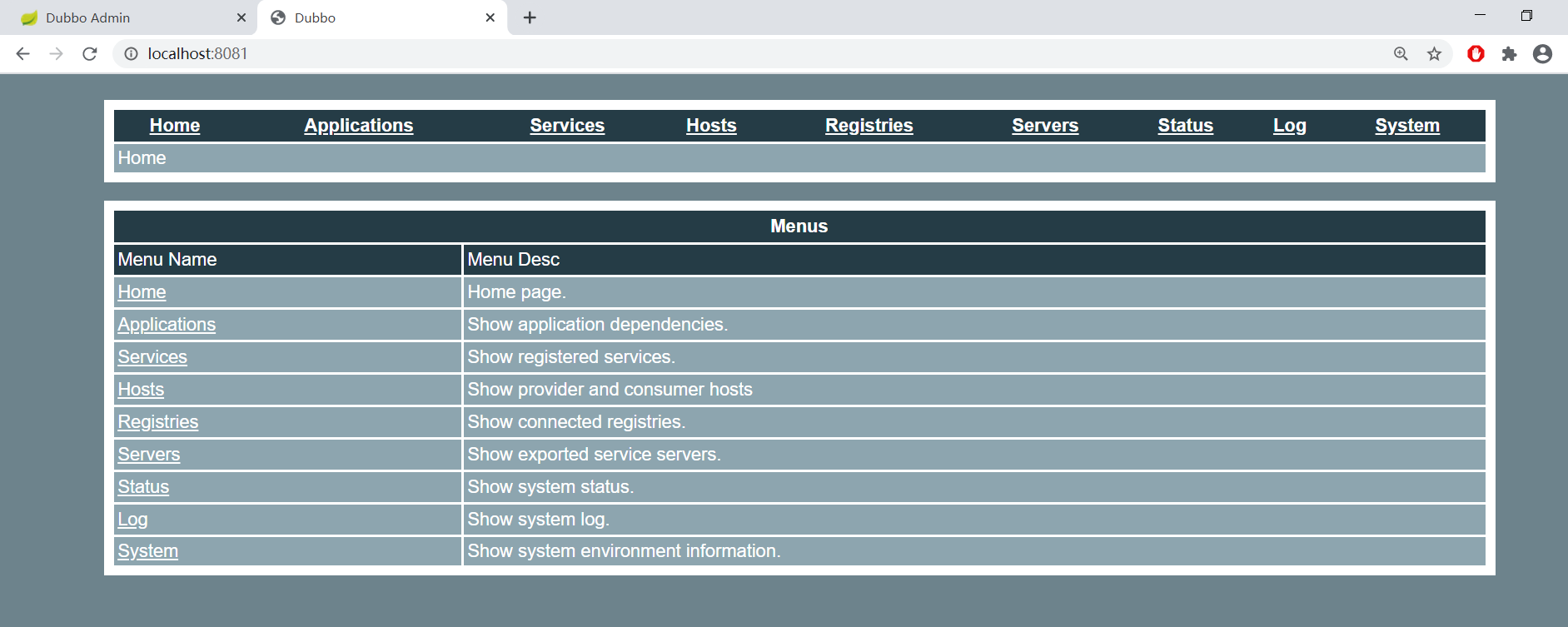This screenshot has width=1568, height=627.
Task: Open the Hosts link in Menus table
Action: (x=141, y=390)
